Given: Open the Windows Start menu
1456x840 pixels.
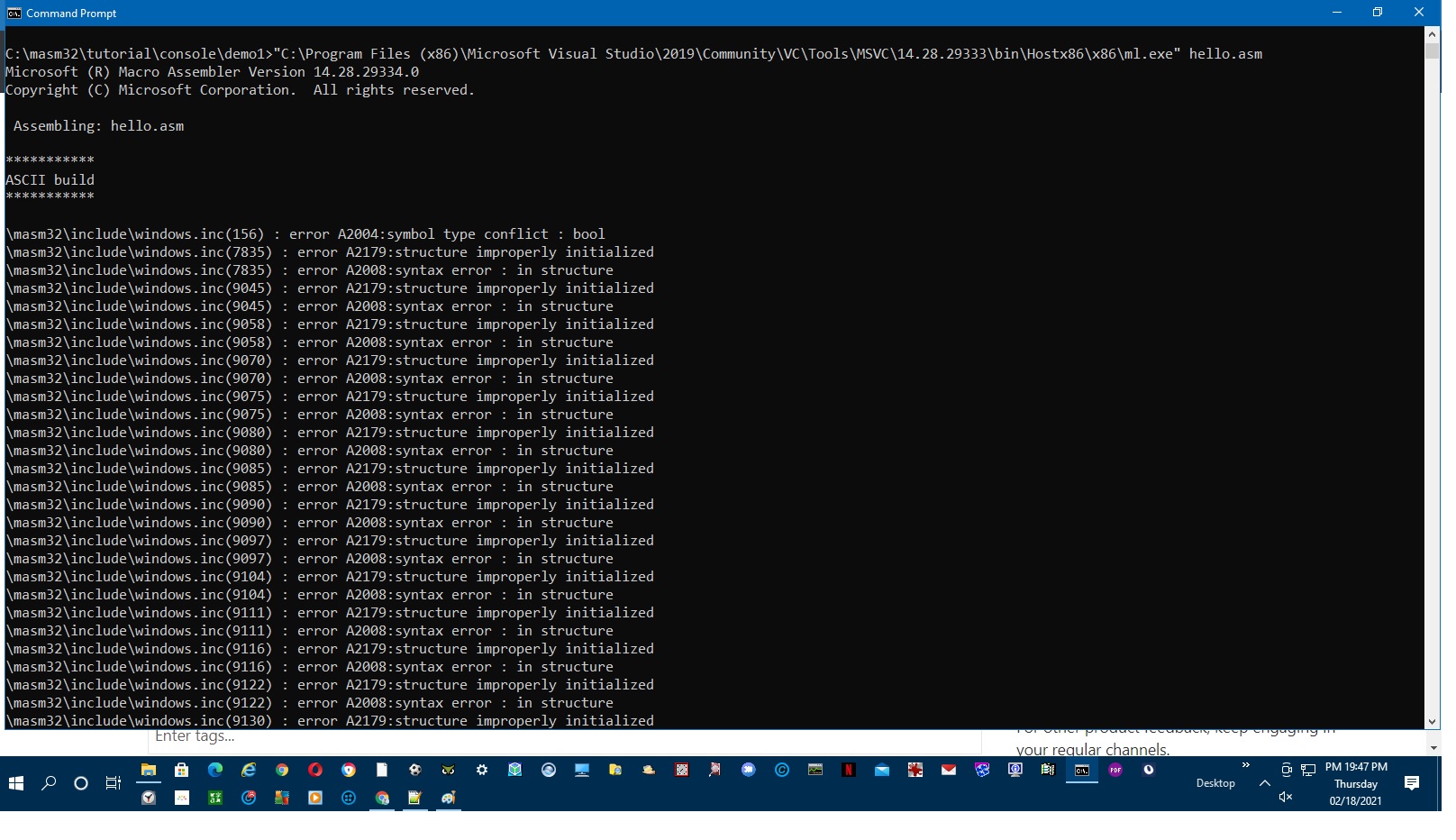Looking at the screenshot, I should [x=15, y=783].
